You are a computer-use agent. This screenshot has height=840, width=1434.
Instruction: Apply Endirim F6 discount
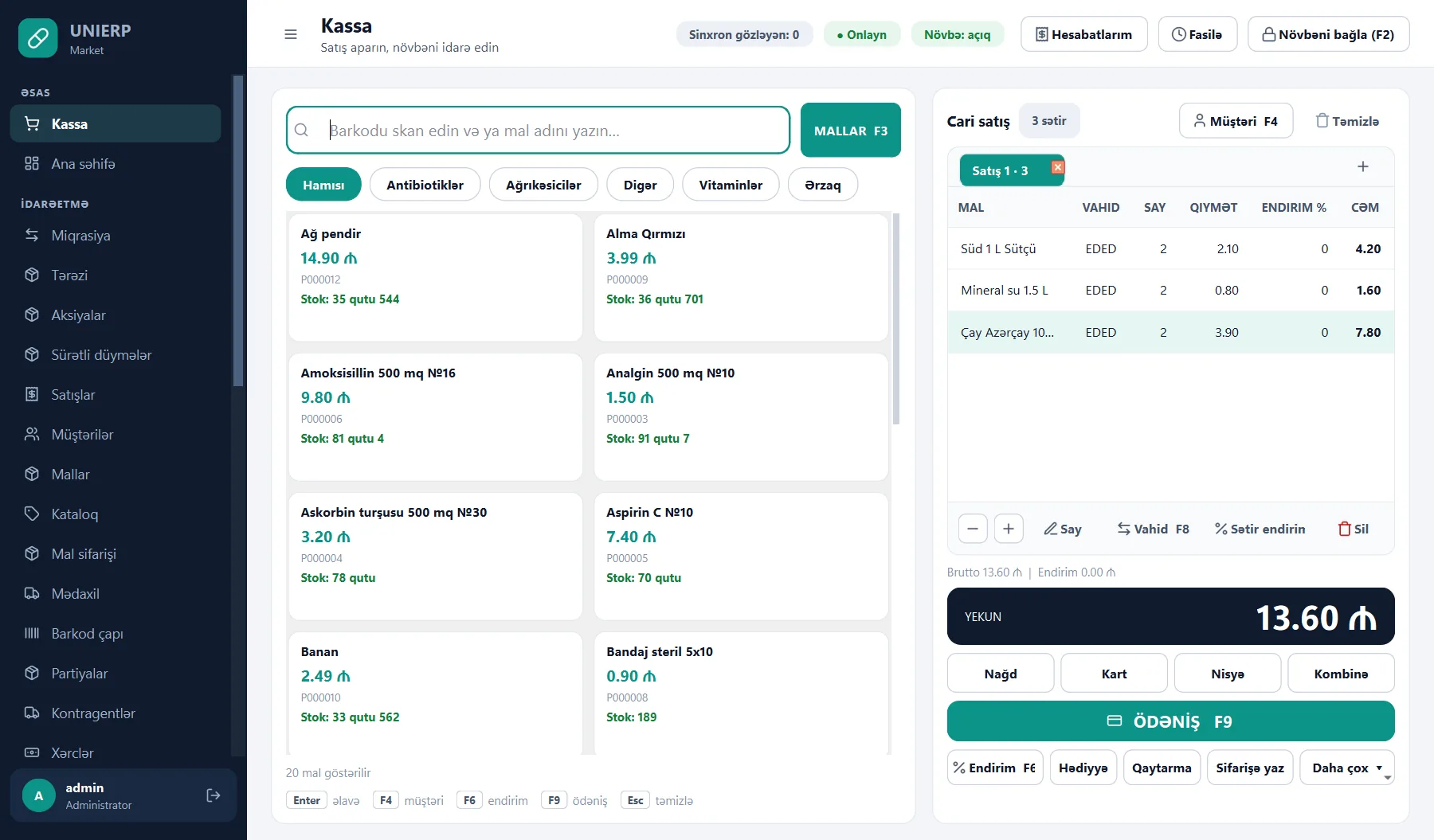(x=995, y=768)
